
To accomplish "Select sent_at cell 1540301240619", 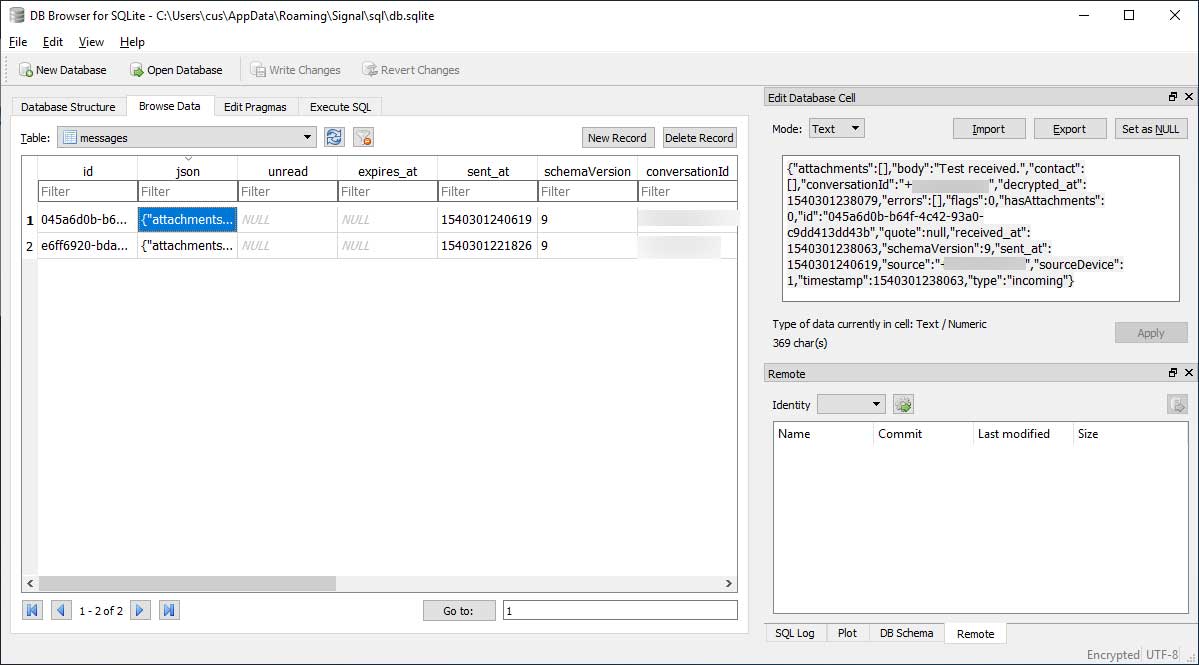I will (x=487, y=219).
